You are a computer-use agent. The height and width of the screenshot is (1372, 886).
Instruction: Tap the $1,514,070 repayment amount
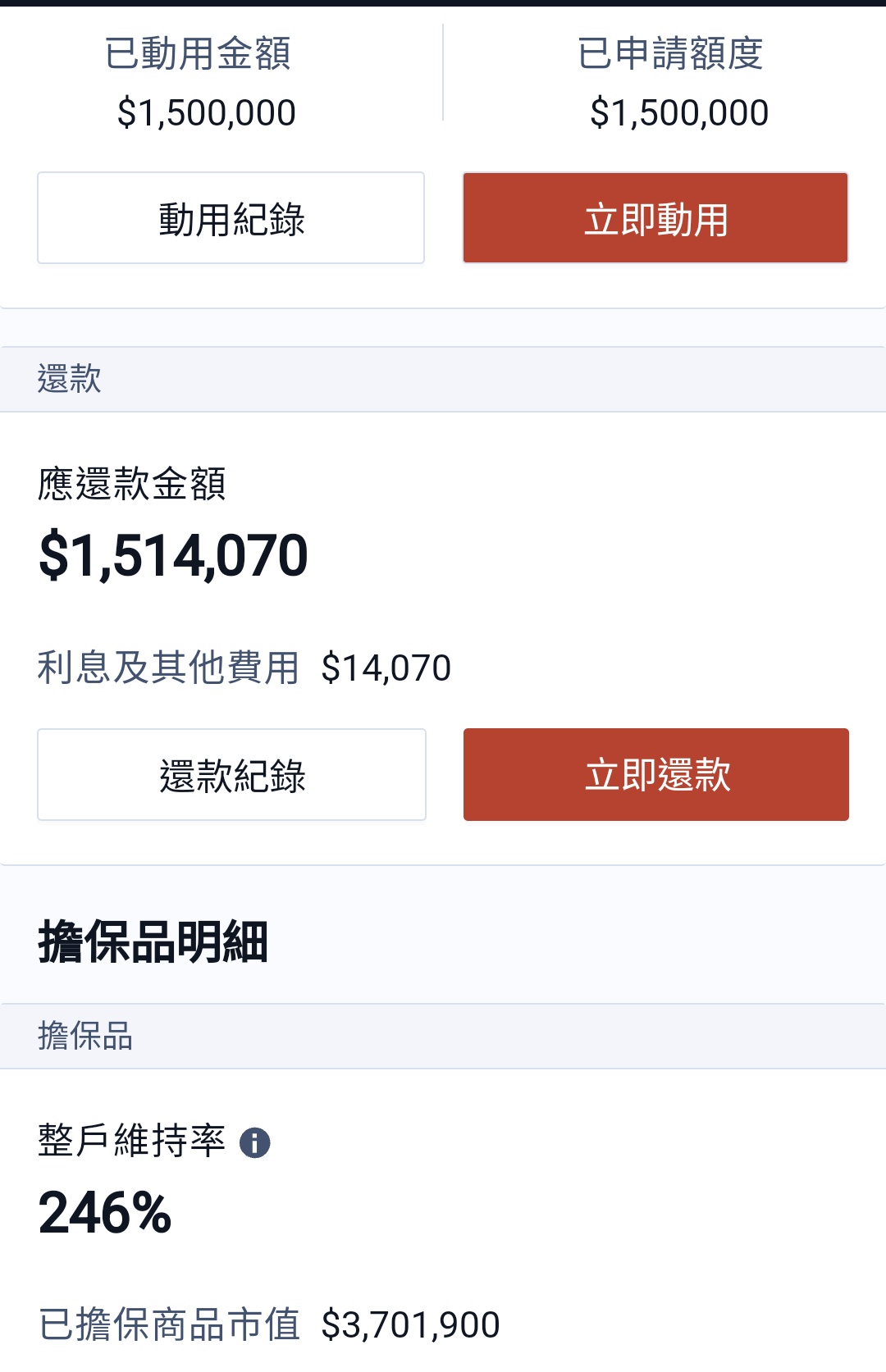coord(173,556)
